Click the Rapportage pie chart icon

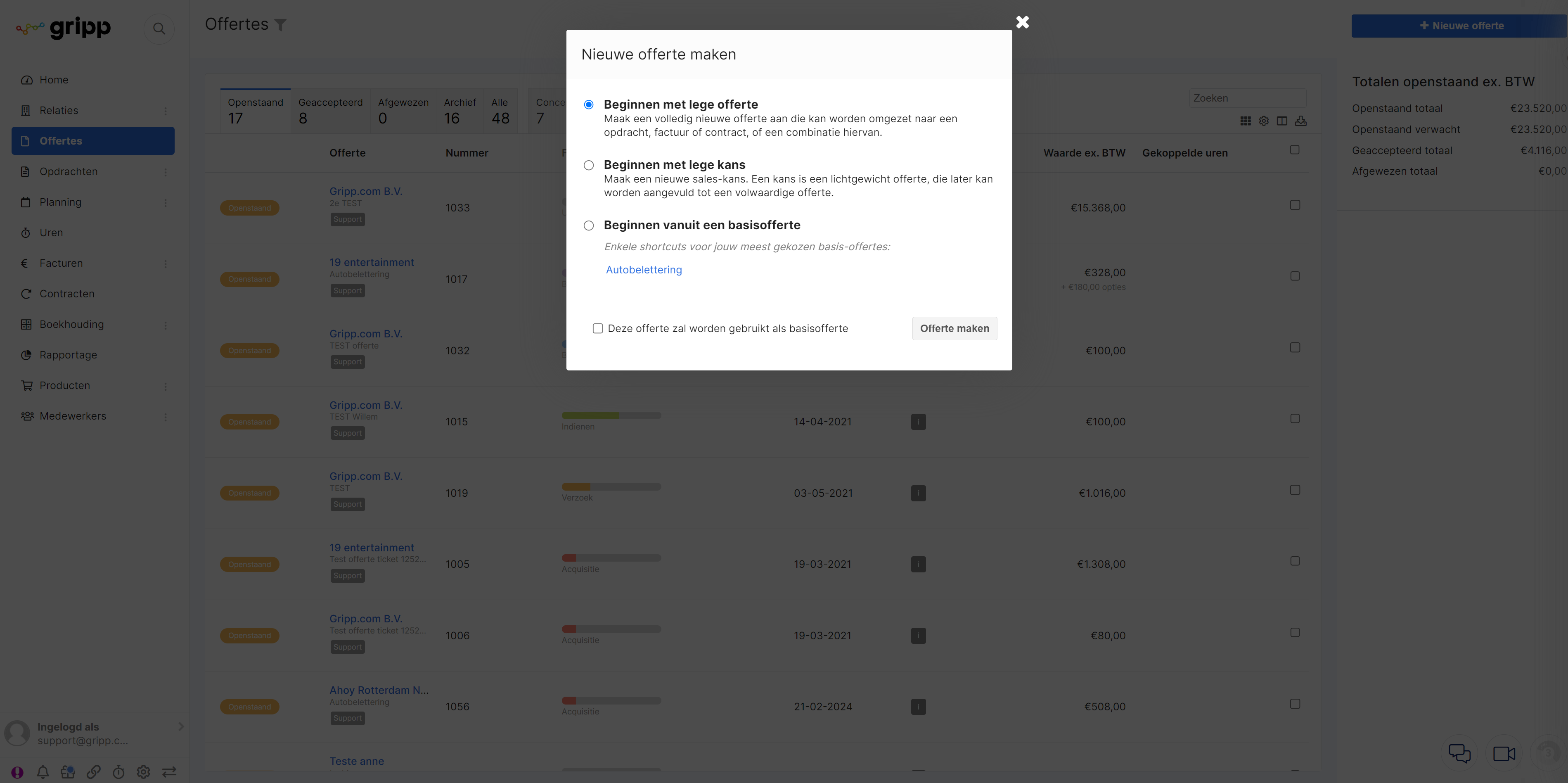26,354
